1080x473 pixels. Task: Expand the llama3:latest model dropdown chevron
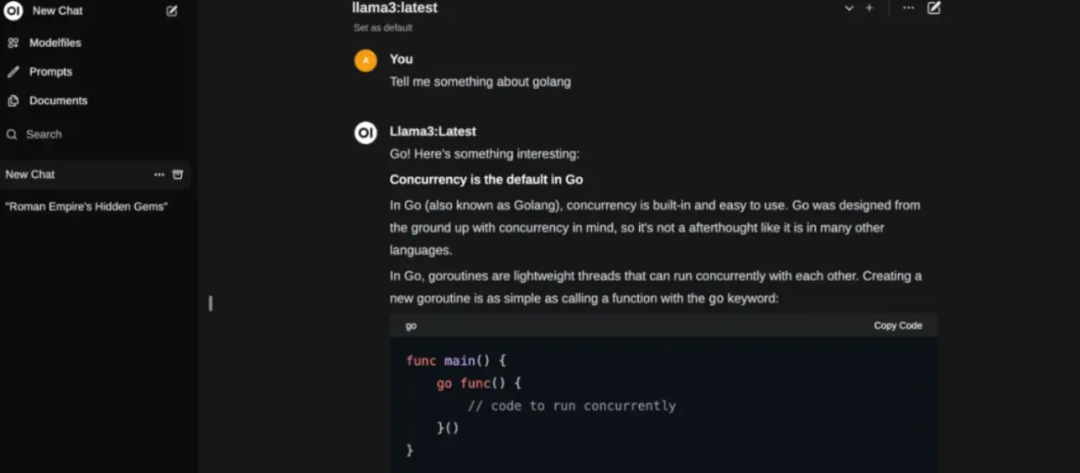click(x=849, y=8)
